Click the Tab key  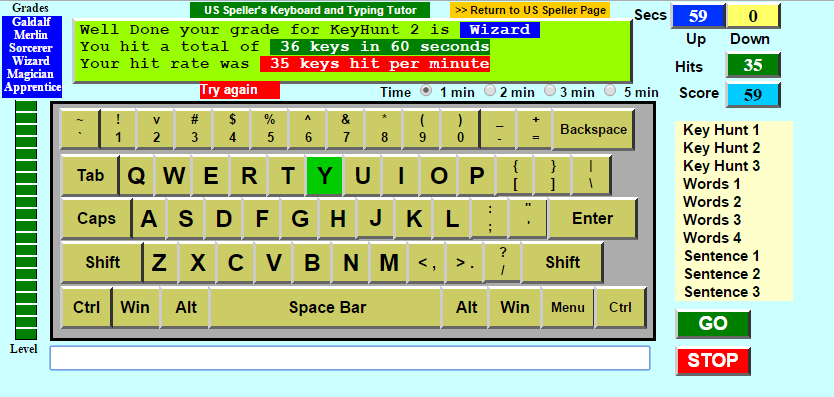coord(90,175)
